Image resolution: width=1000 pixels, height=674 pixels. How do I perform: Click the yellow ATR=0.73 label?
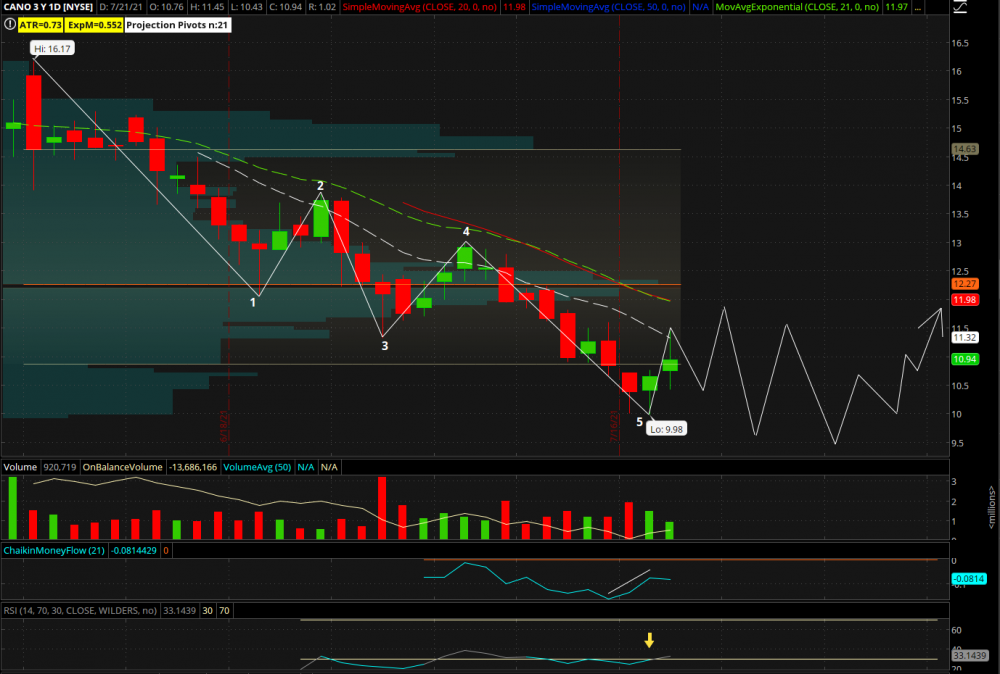pyautogui.click(x=42, y=24)
